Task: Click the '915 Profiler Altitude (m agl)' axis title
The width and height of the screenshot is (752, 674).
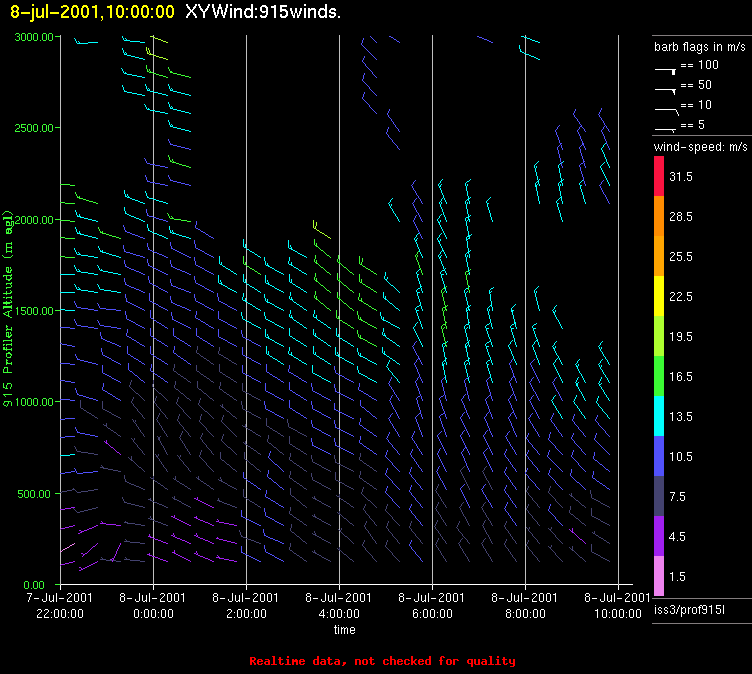Action: (x=8, y=309)
